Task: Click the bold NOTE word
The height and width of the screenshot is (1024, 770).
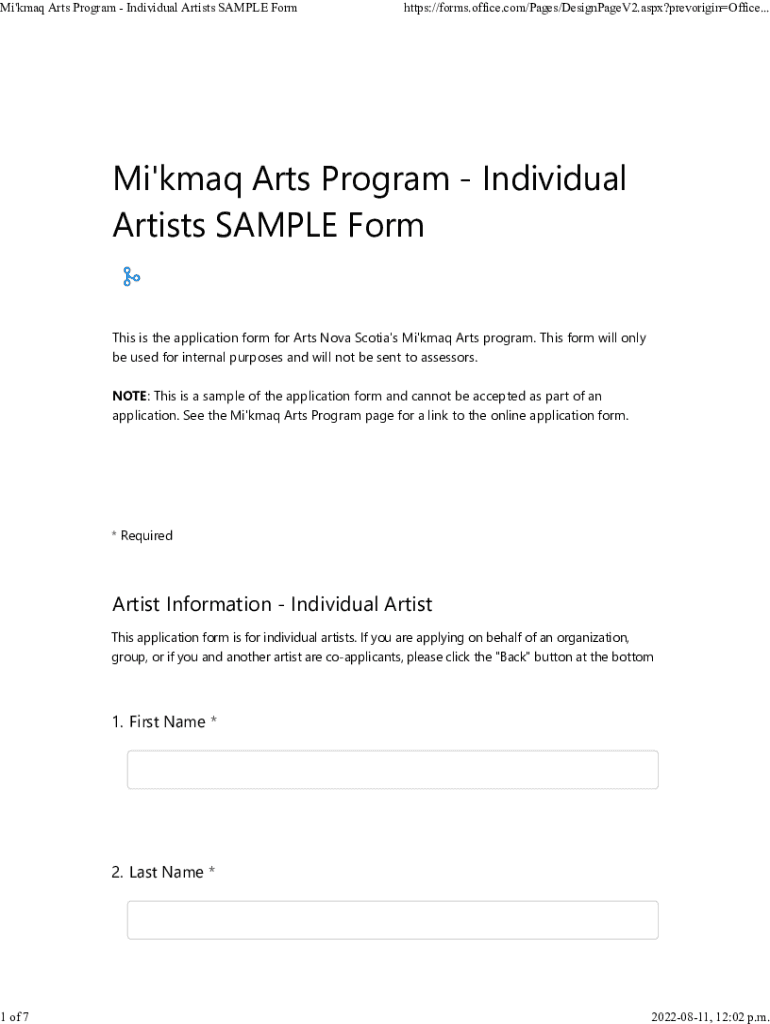Action: click(129, 396)
